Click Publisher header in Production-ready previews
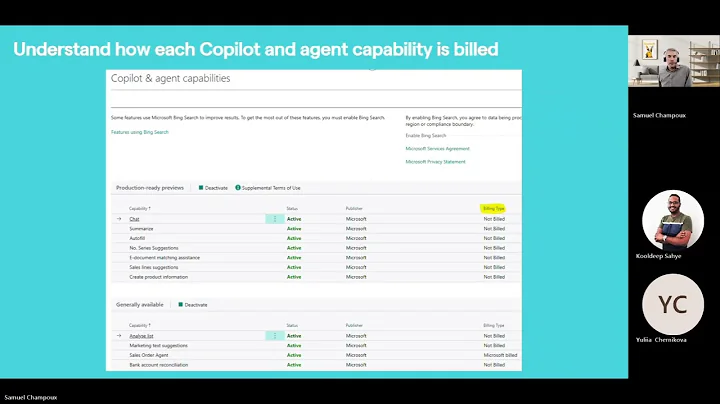 pos(354,208)
